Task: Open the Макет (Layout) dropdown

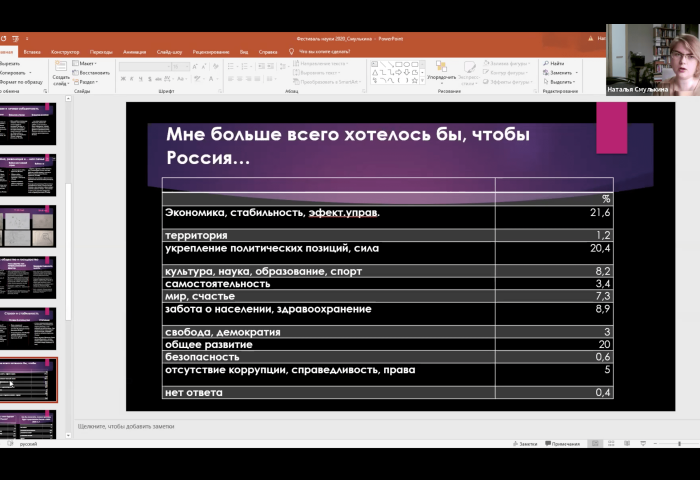Action: (88, 63)
